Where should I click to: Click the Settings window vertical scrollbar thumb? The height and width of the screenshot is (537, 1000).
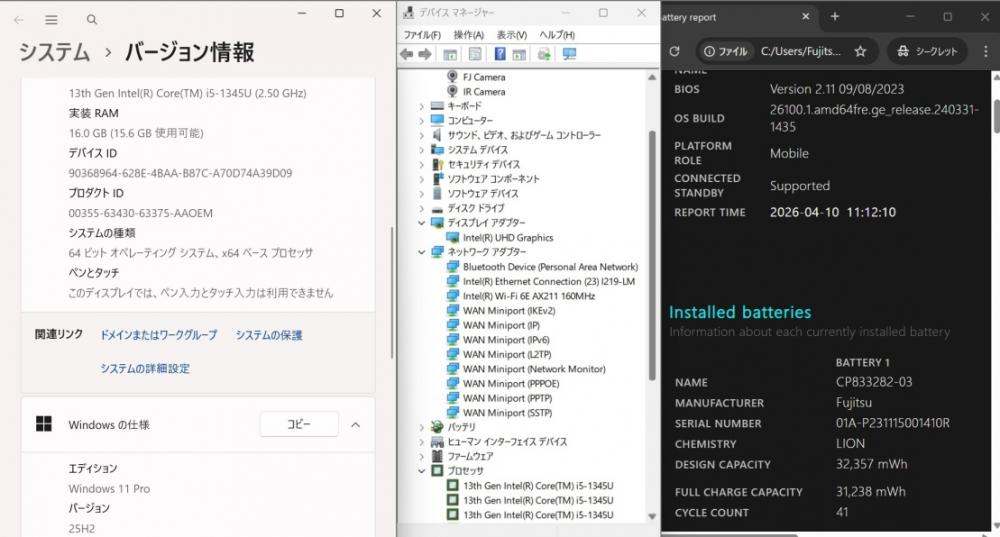coord(392,293)
